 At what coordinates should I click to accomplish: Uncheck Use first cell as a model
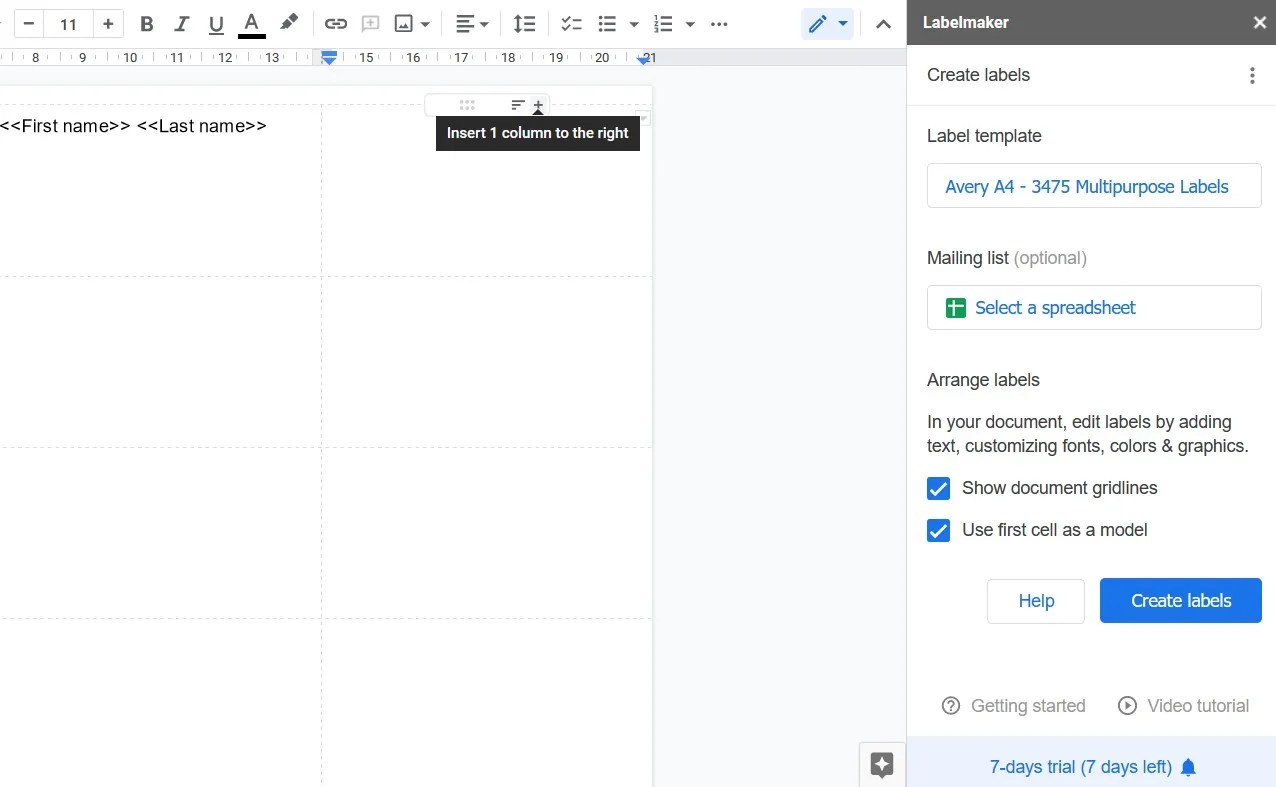pyautogui.click(x=938, y=531)
